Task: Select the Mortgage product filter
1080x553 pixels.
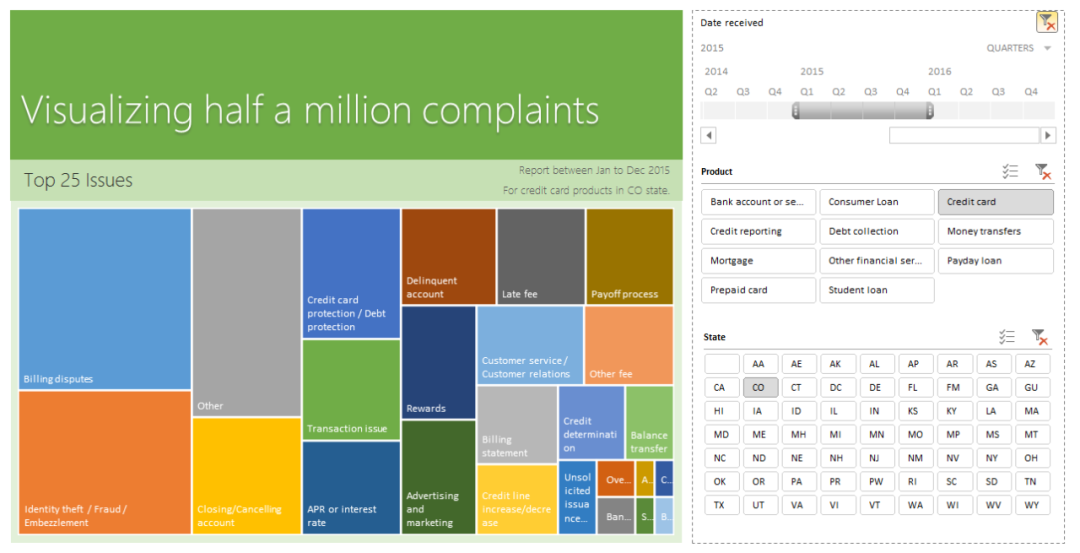Action: click(x=758, y=261)
